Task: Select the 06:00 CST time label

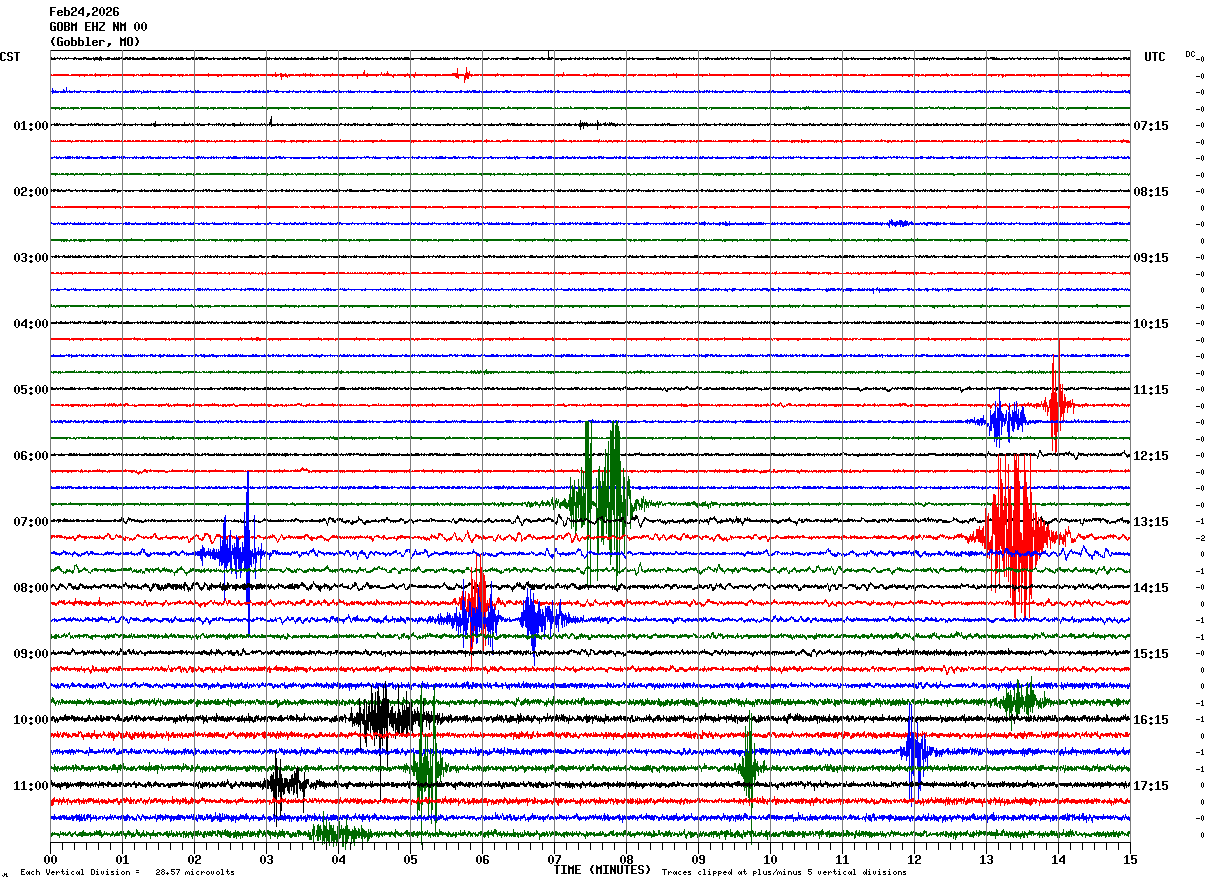Action: coord(31,456)
